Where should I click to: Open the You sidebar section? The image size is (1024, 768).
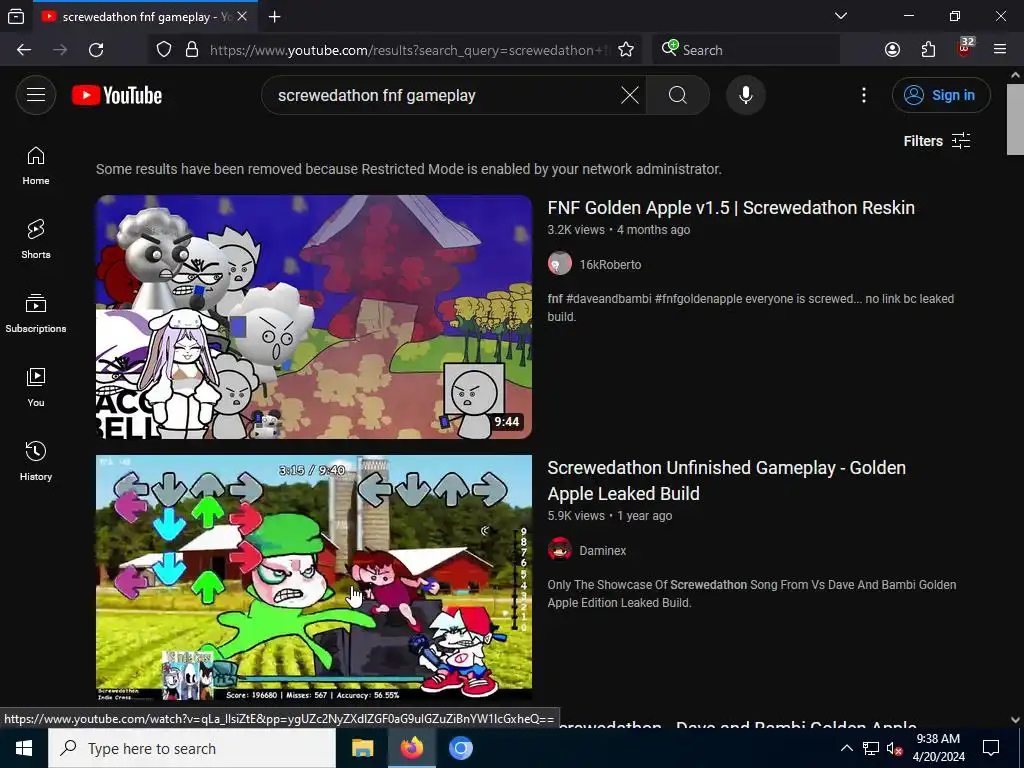[36, 387]
